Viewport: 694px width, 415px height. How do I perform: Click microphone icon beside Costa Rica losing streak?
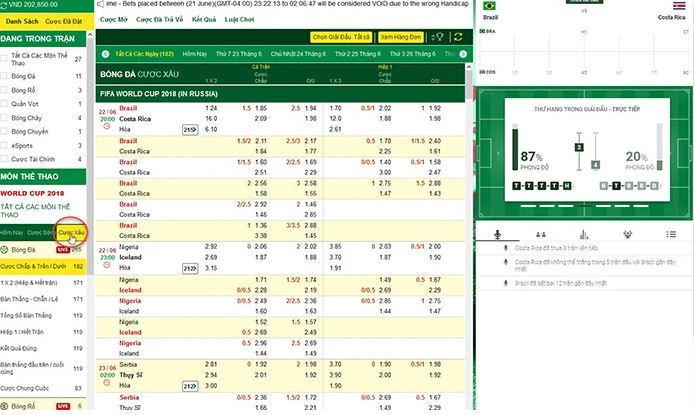click(505, 248)
